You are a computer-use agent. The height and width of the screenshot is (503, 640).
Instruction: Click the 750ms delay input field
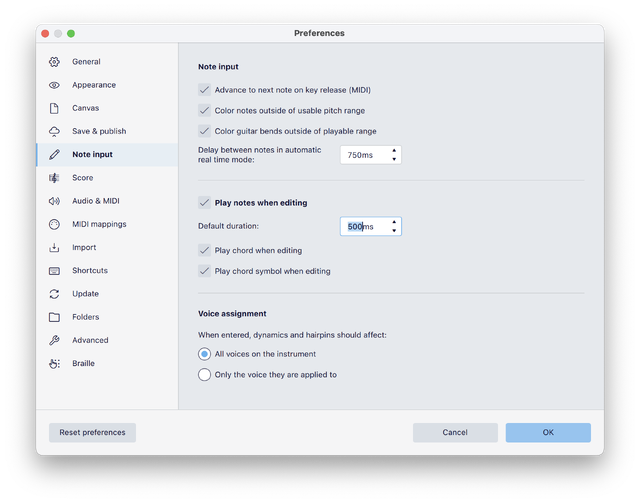[364, 155]
